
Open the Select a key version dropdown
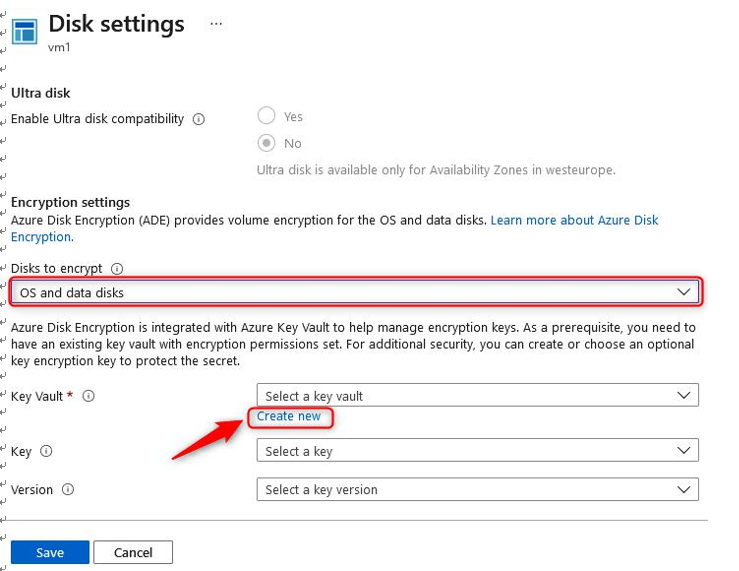click(x=477, y=489)
